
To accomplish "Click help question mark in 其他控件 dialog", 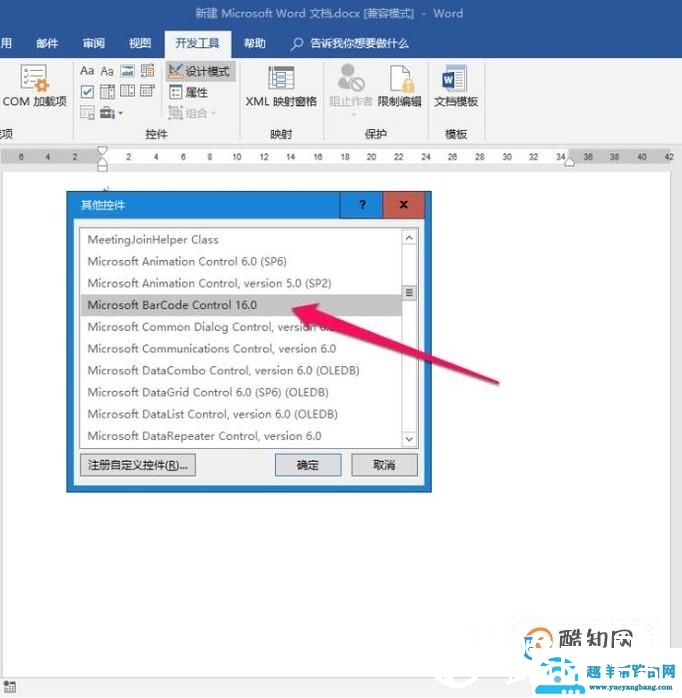I will tap(362, 205).
